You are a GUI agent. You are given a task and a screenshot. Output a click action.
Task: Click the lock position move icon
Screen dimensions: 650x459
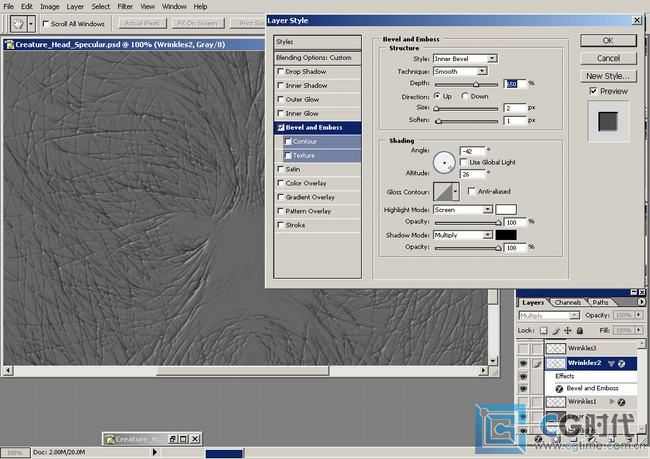pos(568,330)
